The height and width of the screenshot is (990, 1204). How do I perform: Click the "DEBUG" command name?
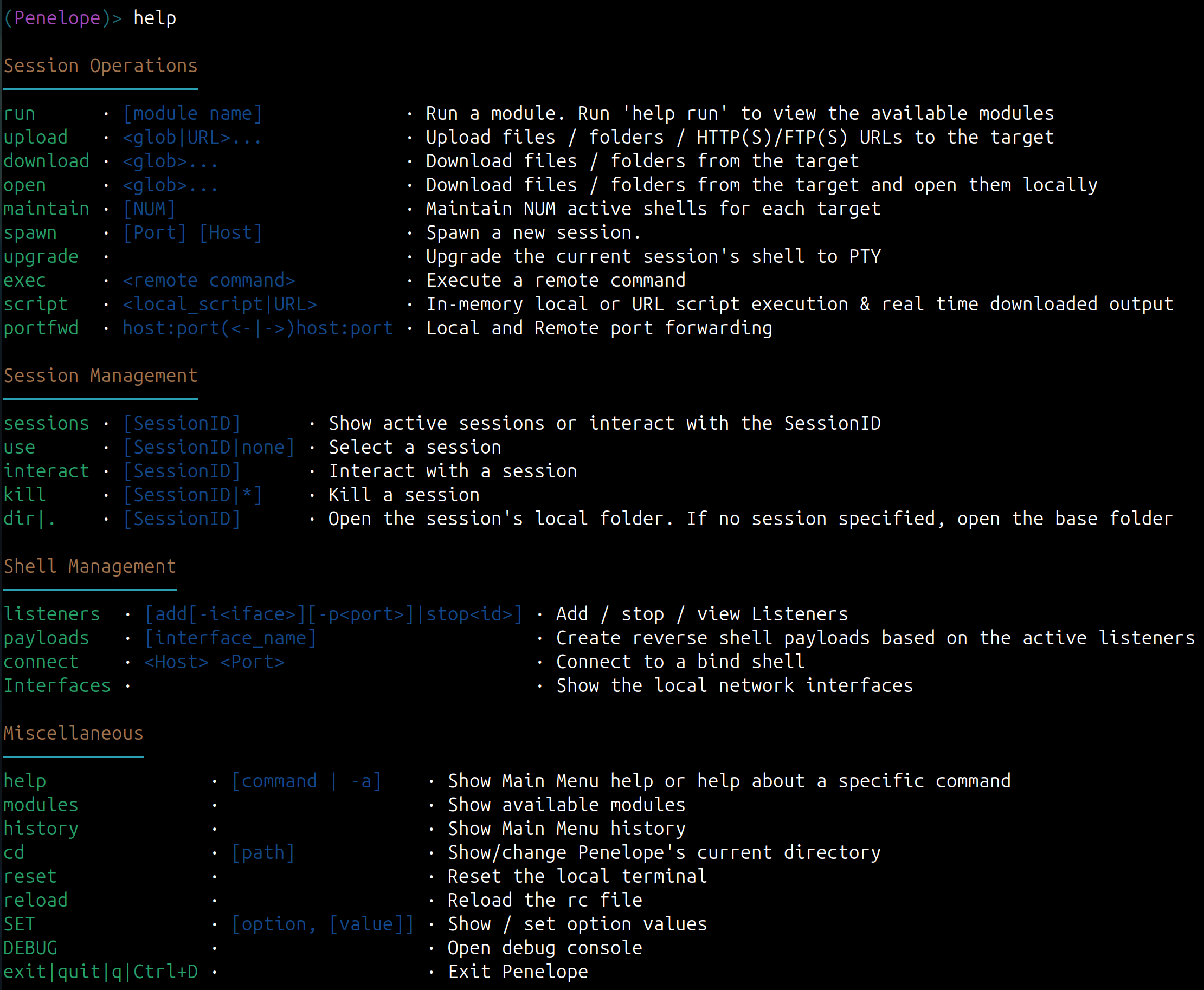click(x=30, y=948)
